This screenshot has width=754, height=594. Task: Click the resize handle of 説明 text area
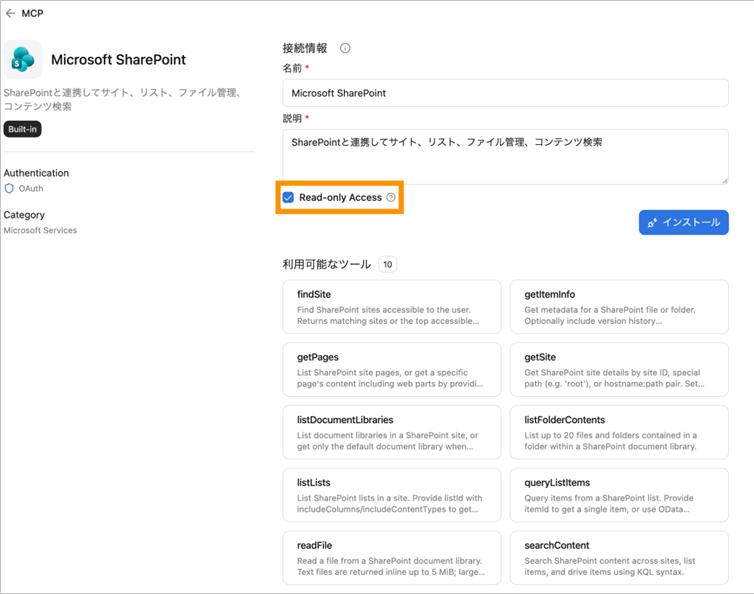[725, 181]
